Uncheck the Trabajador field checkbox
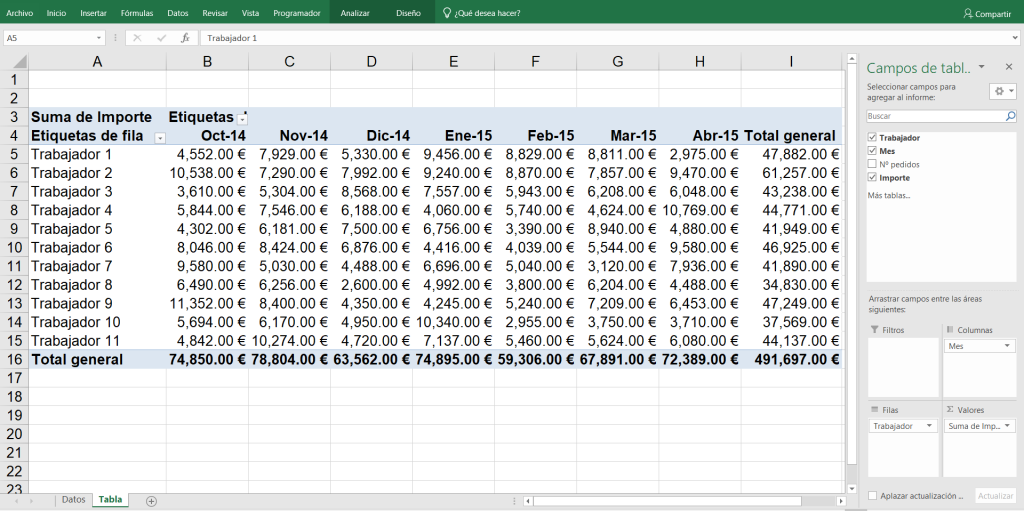The height and width of the screenshot is (511, 1024). (x=873, y=137)
